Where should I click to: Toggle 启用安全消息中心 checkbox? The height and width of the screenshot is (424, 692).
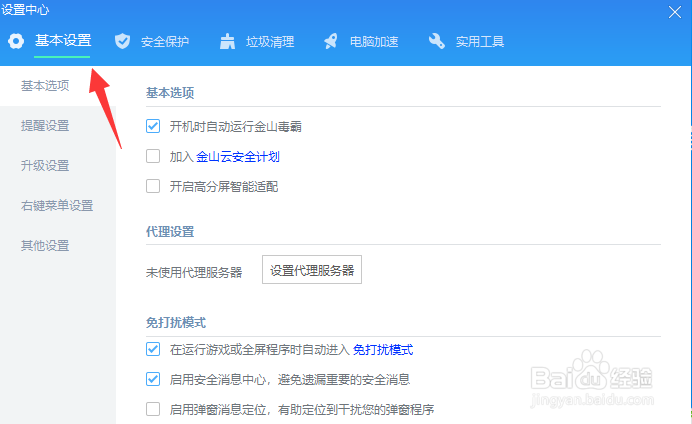click(x=153, y=379)
